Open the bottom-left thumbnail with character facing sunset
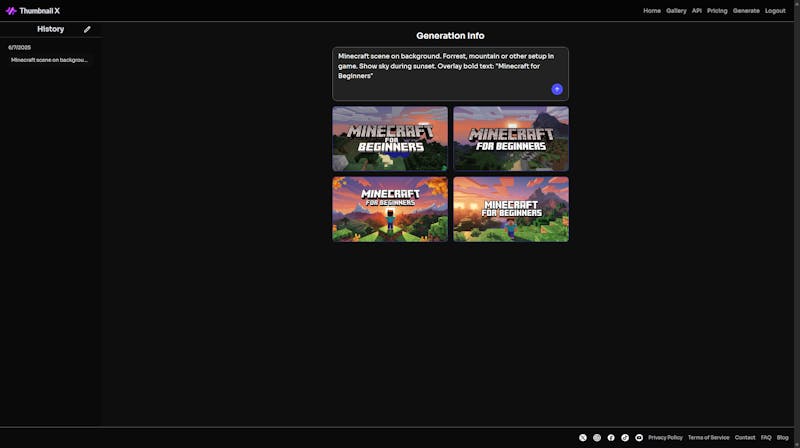The height and width of the screenshot is (448, 800). click(x=390, y=209)
